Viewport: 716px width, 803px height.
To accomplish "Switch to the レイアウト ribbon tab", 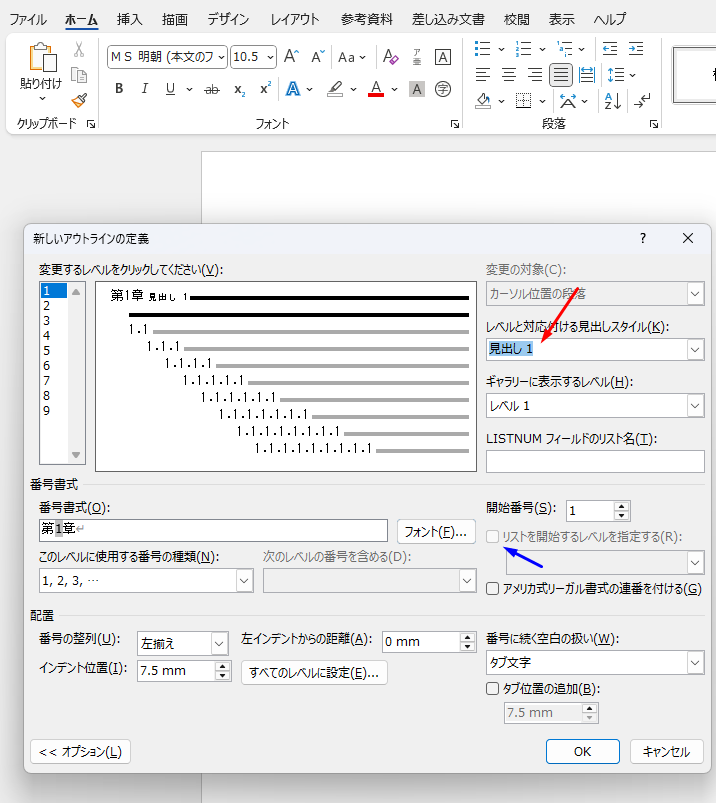I will 295,19.
